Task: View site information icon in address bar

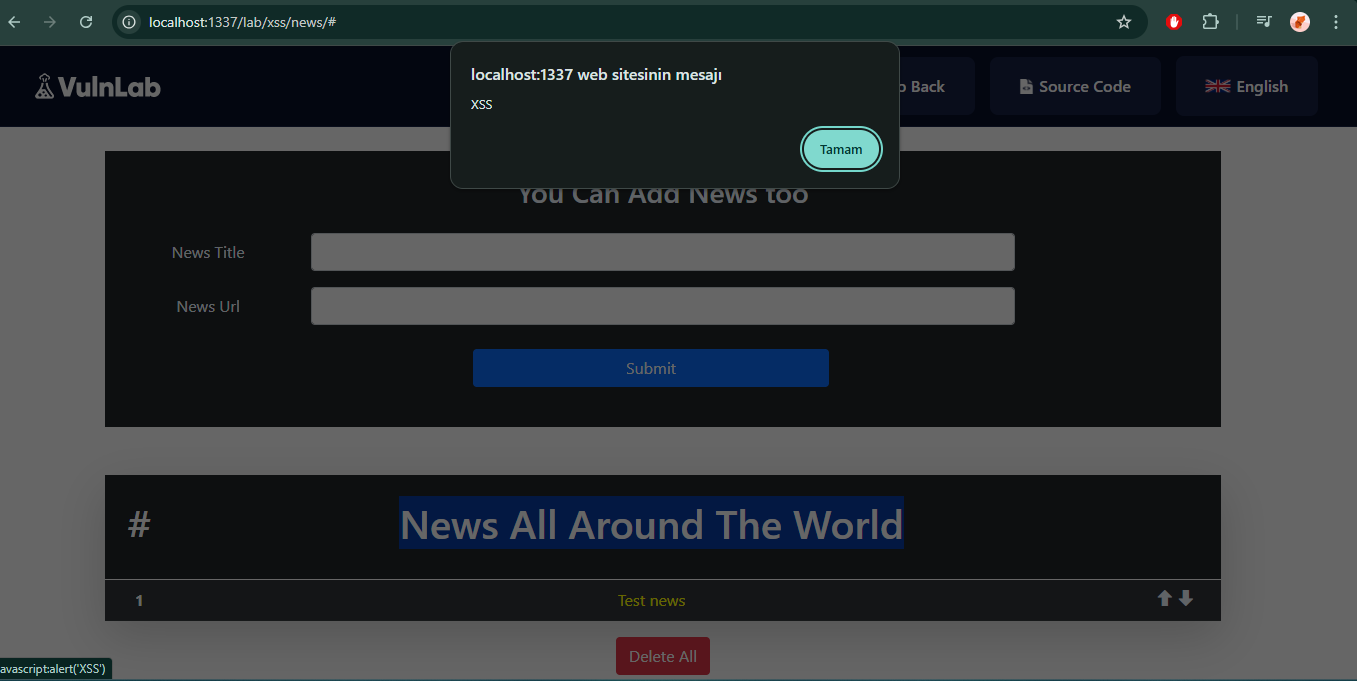Action: (128, 22)
